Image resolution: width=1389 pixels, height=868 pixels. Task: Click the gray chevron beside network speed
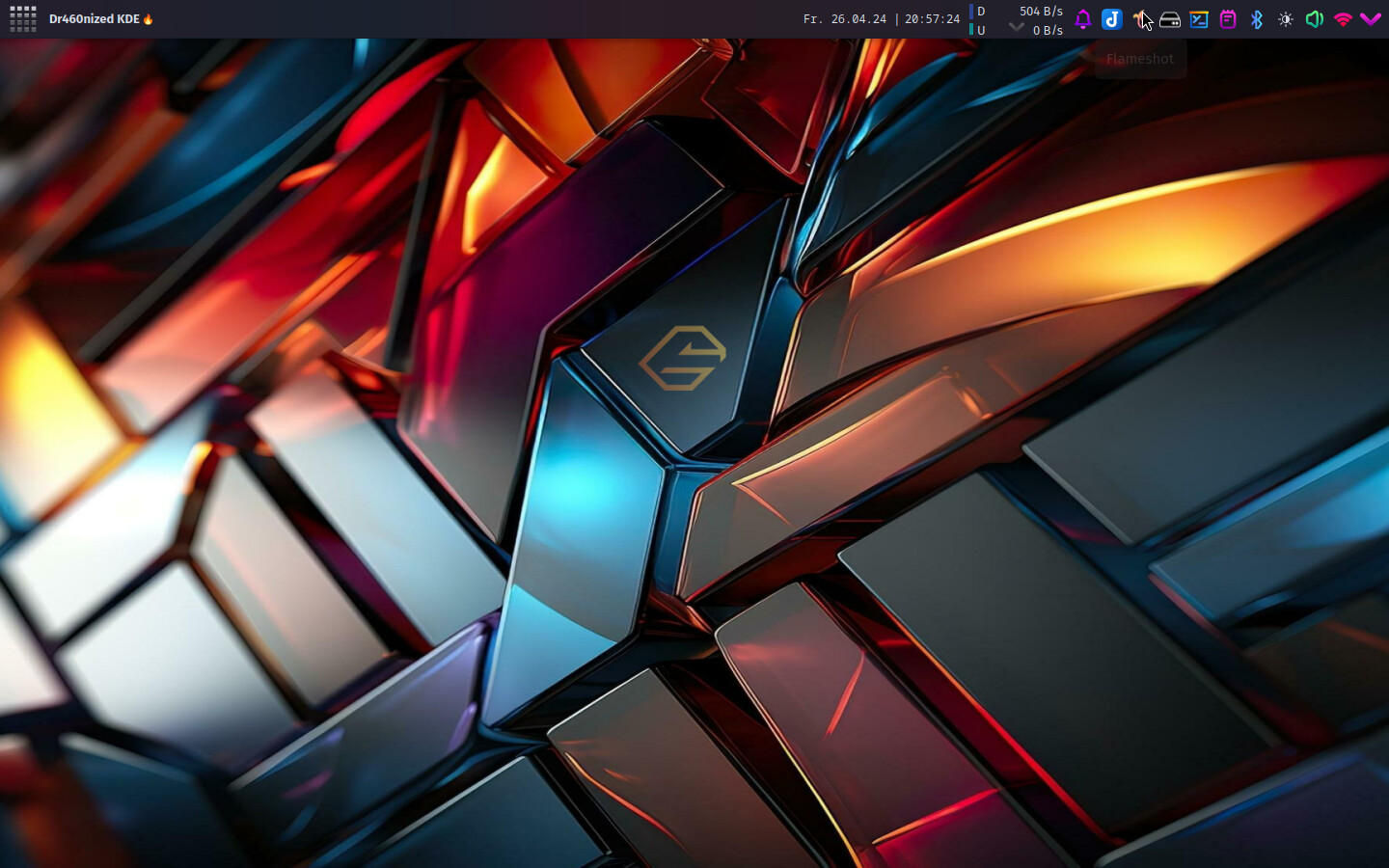(1016, 27)
